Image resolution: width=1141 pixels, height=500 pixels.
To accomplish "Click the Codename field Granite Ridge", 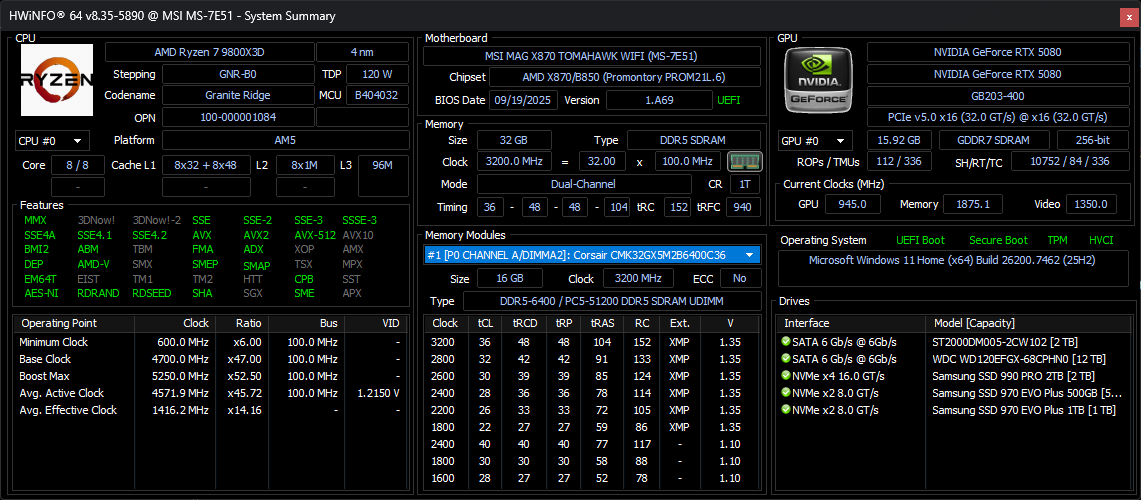I will point(237,95).
